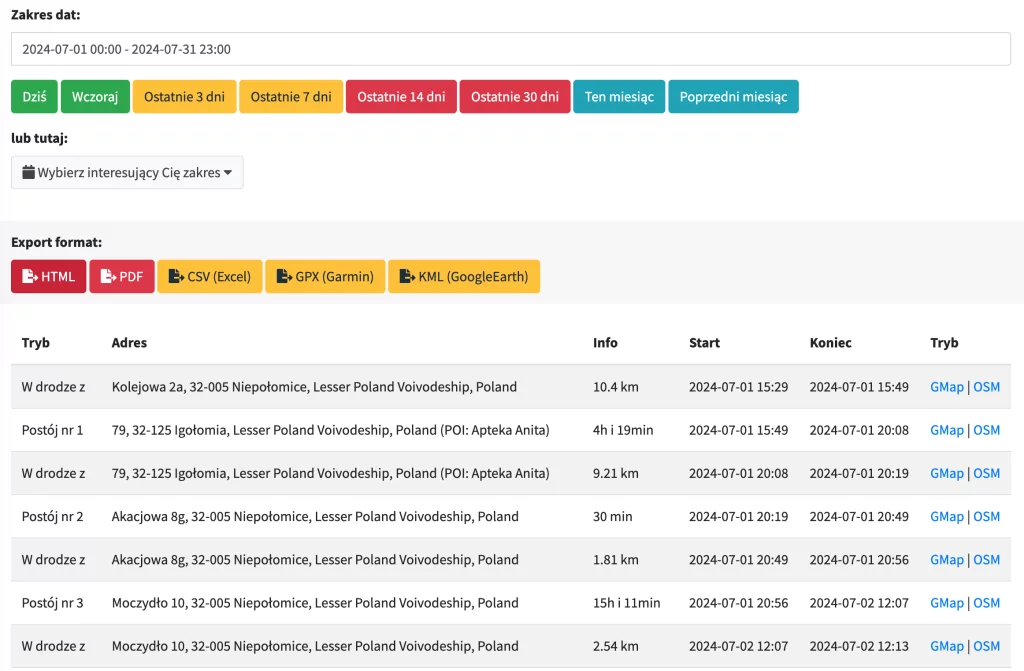Open OSM link for 1.81 km trip
1024x671 pixels.
click(986, 559)
